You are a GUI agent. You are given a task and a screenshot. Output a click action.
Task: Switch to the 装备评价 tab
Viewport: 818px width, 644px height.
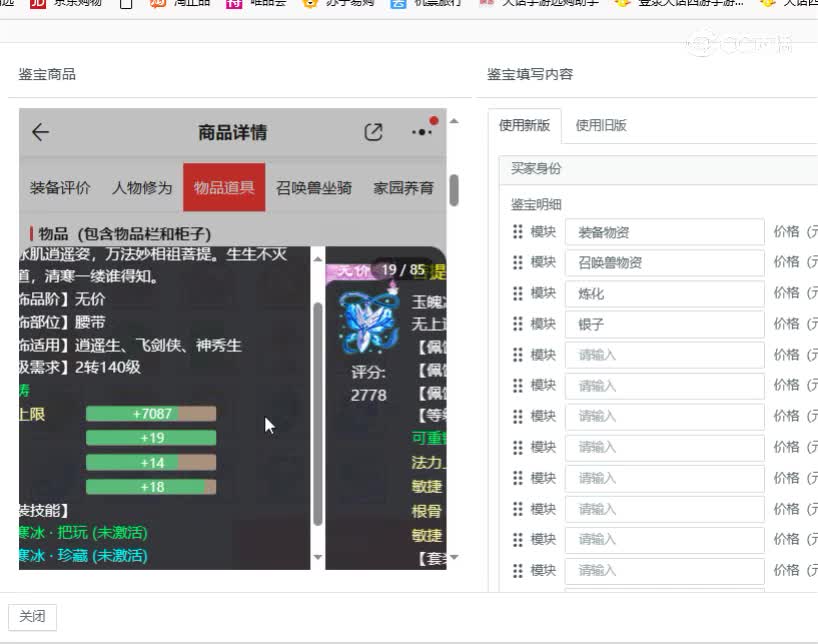coord(60,187)
